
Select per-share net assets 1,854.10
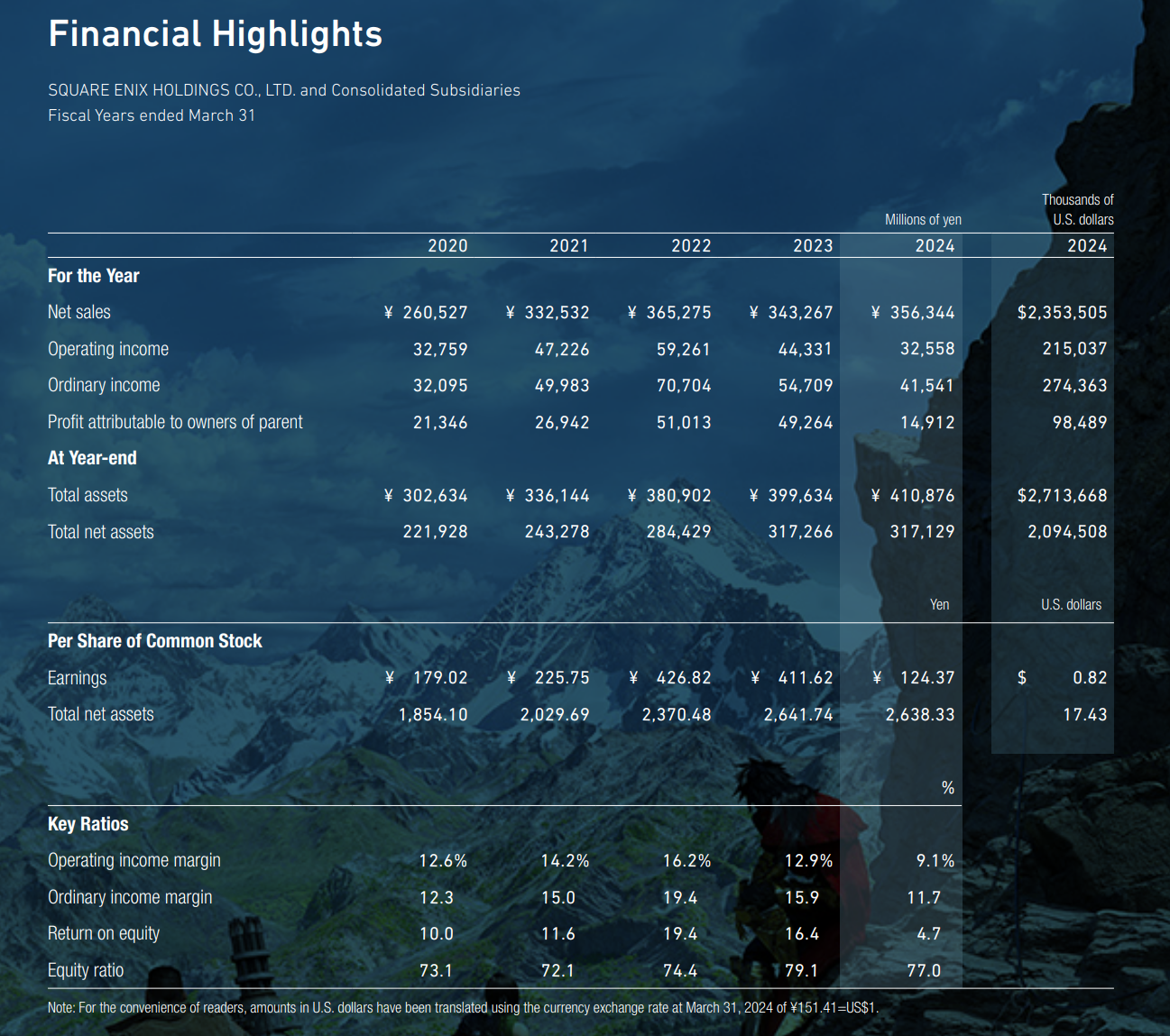[433, 714]
